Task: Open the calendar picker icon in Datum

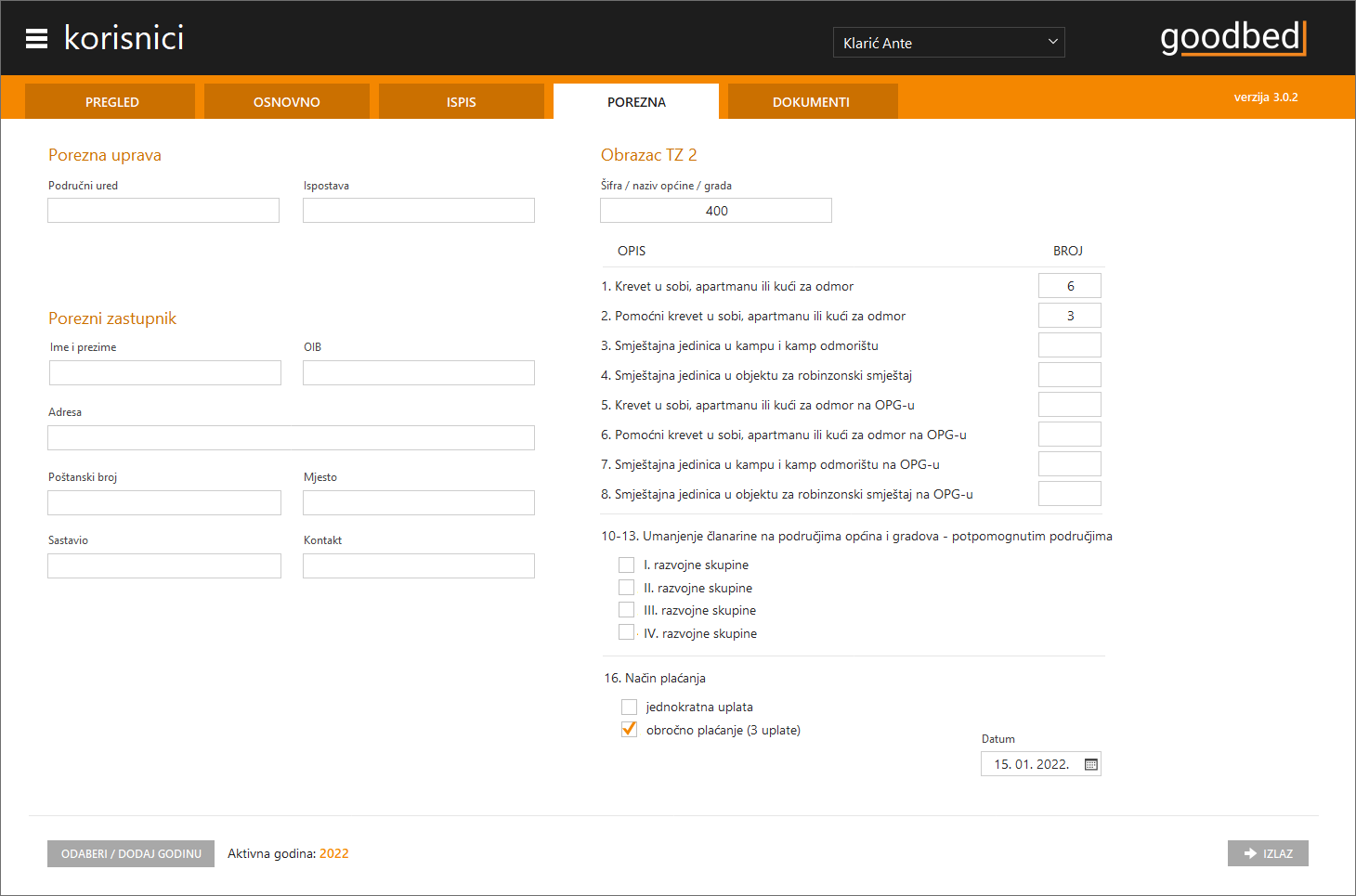Action: coord(1090,764)
